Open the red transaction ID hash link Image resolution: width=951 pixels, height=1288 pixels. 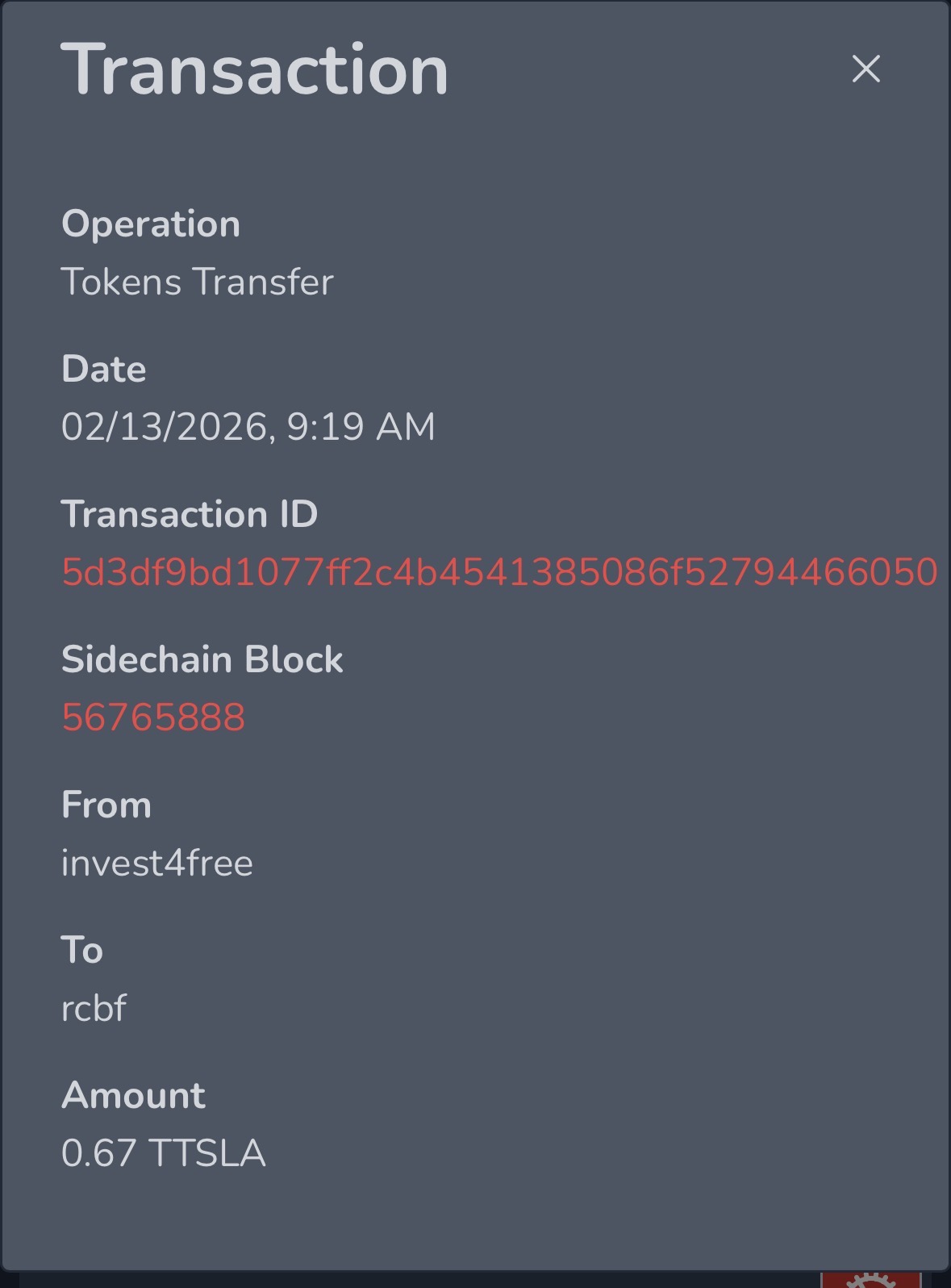tap(499, 572)
